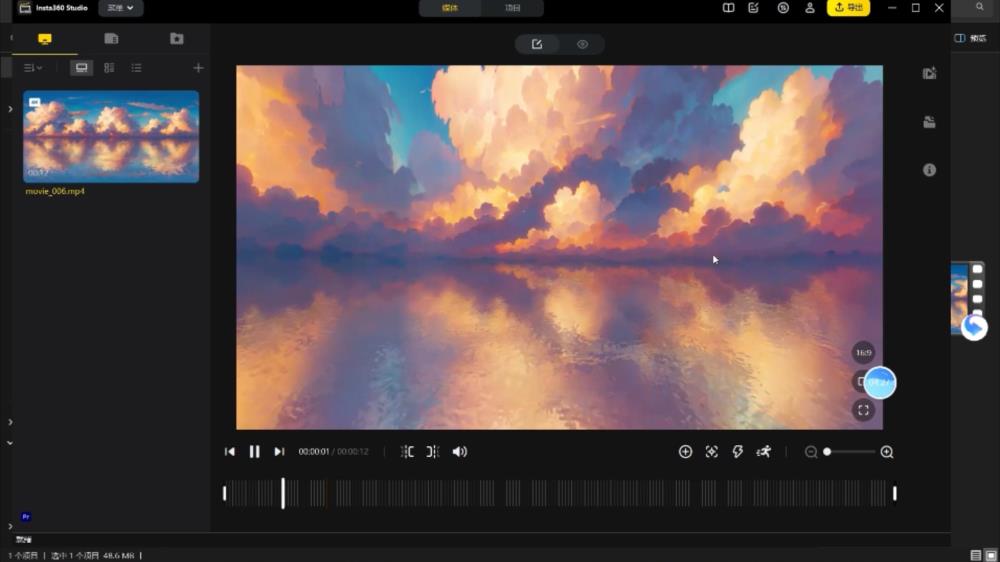Open the circular store icon in title bar
The height and width of the screenshot is (562, 1000).
tap(783, 8)
